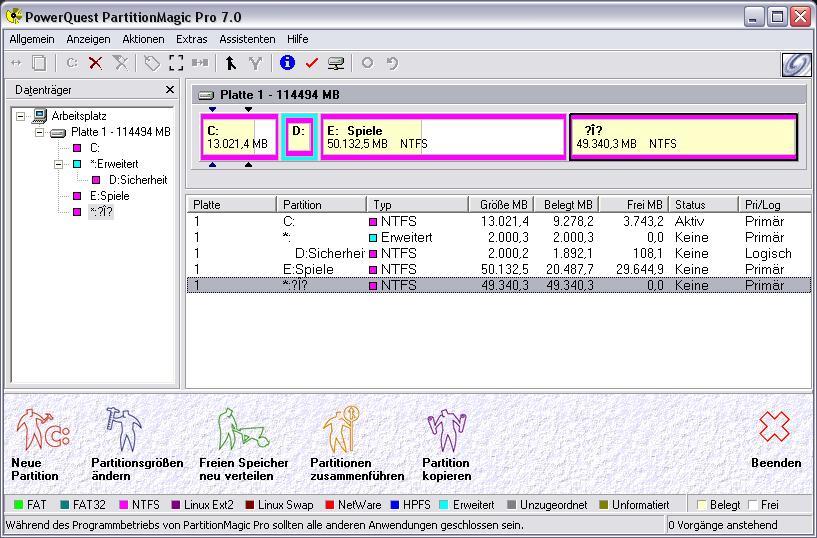817x538 pixels.
Task: Click the 29.644,9 free MB cell
Action: tap(640, 270)
